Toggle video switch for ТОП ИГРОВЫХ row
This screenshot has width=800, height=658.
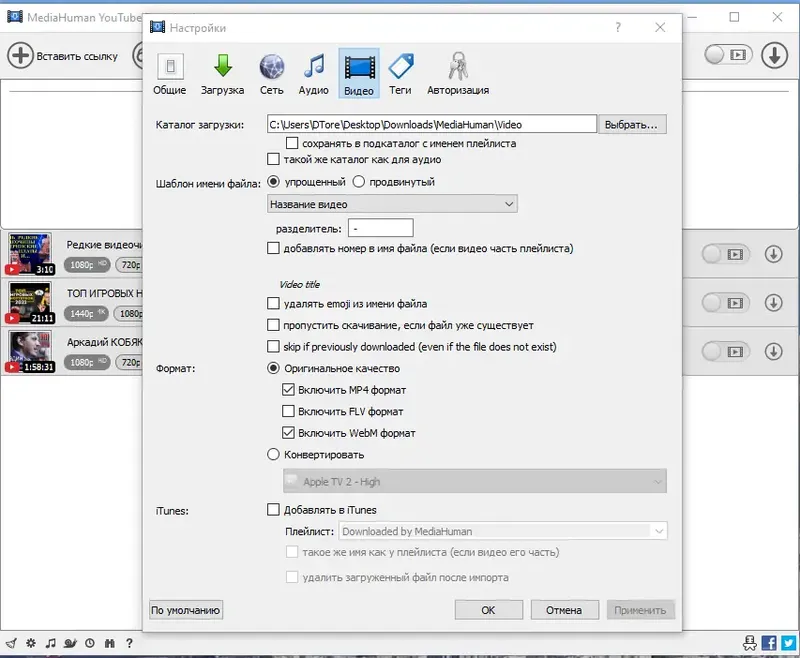726,303
